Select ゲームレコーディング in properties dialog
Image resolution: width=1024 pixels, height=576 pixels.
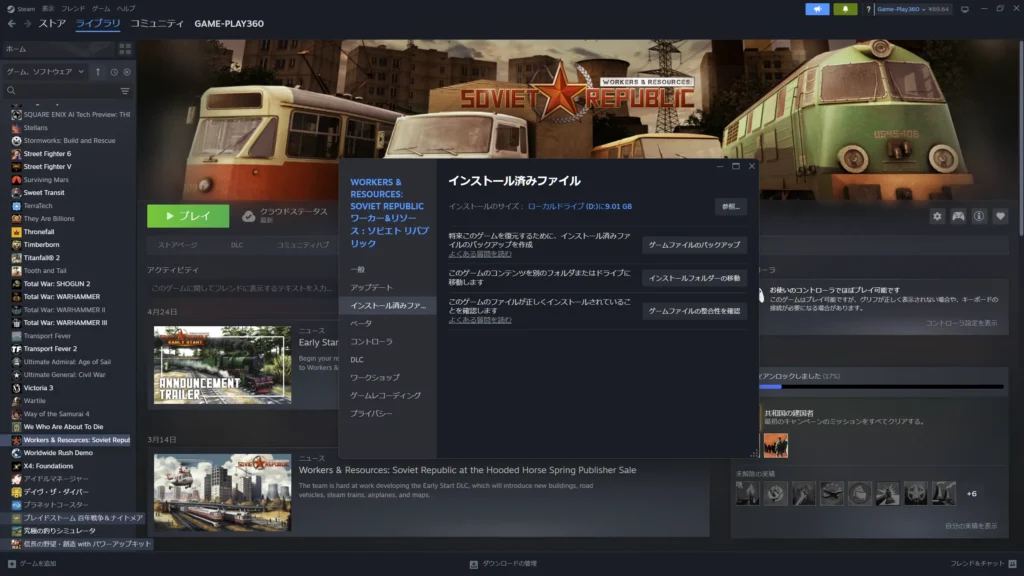click(387, 396)
